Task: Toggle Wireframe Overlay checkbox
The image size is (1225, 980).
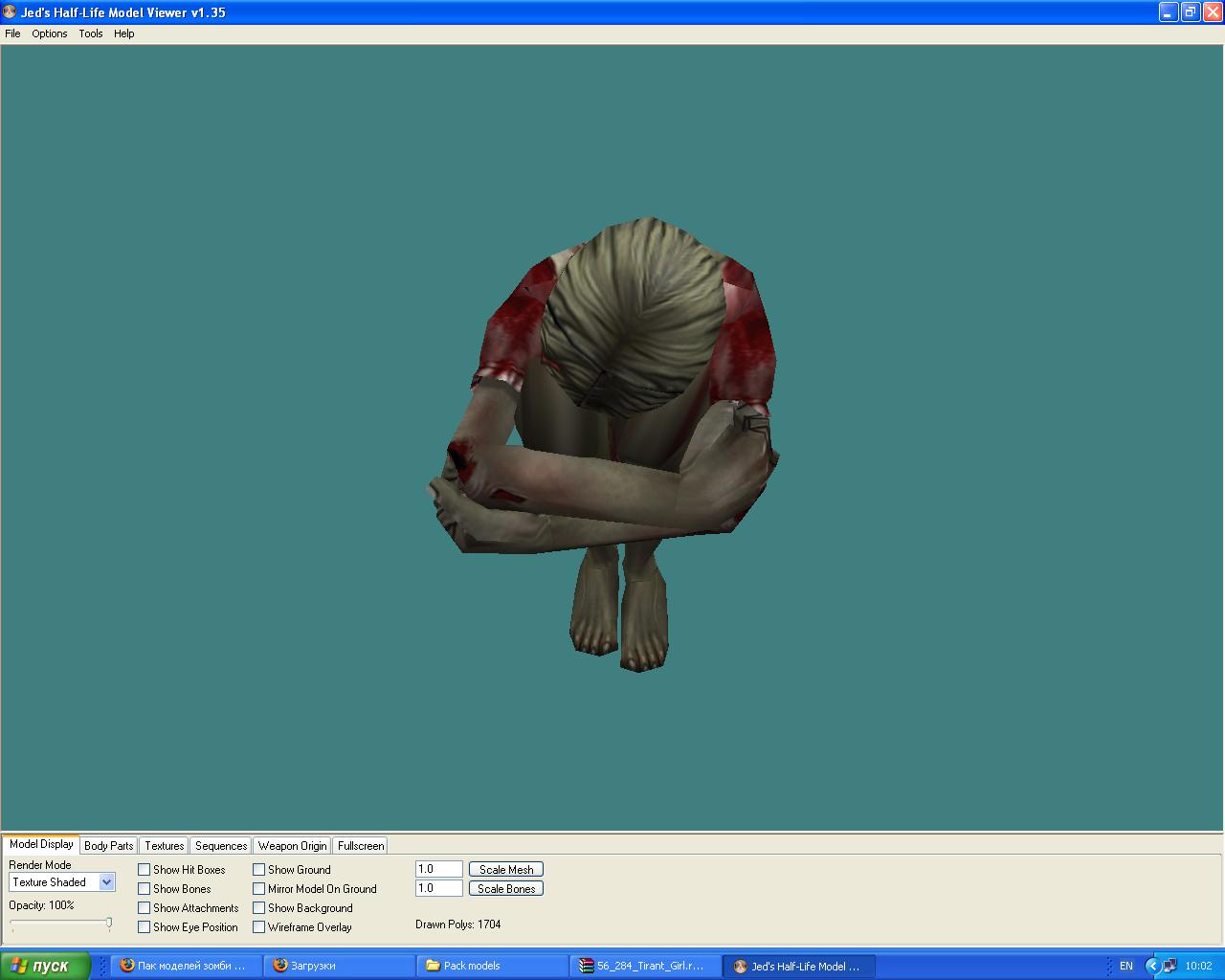Action: tap(259, 927)
